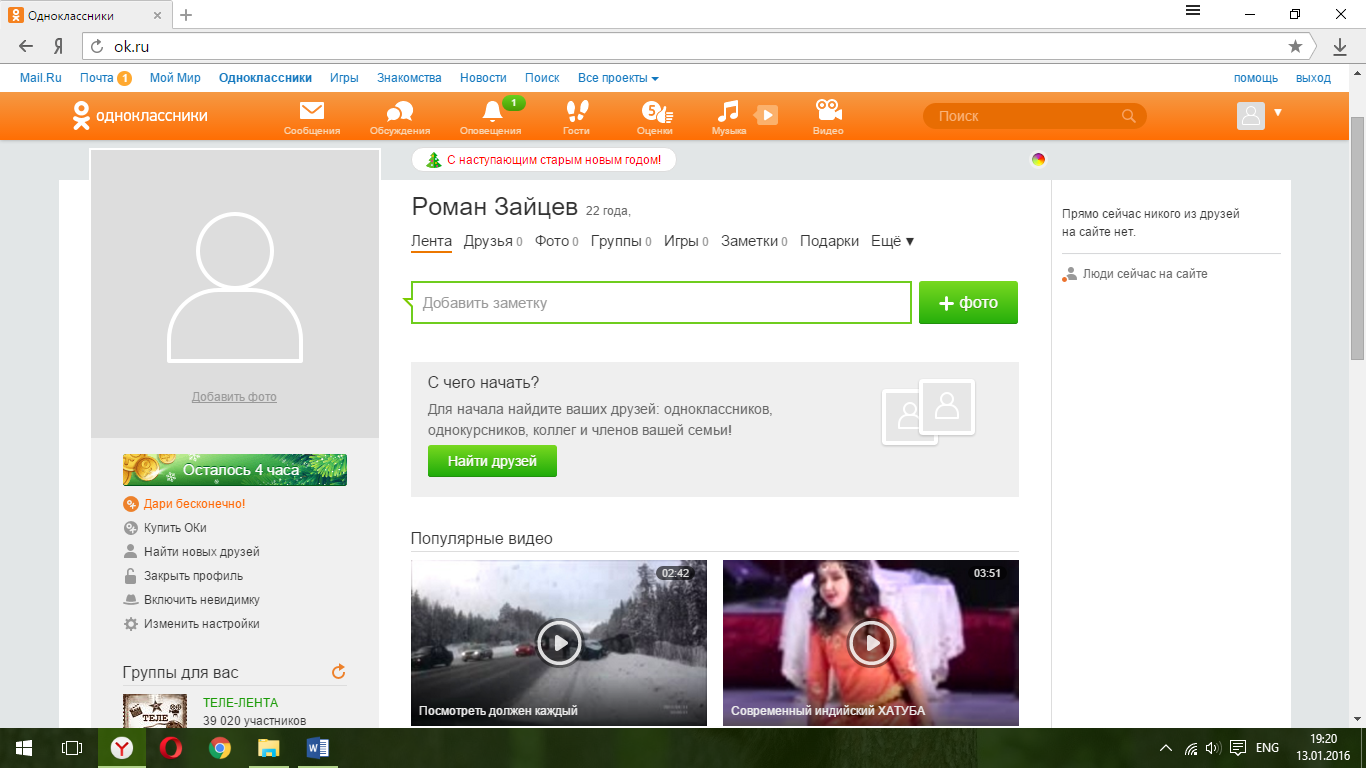Click the user avatar icon in header
This screenshot has width=1366, height=768.
click(1251, 116)
